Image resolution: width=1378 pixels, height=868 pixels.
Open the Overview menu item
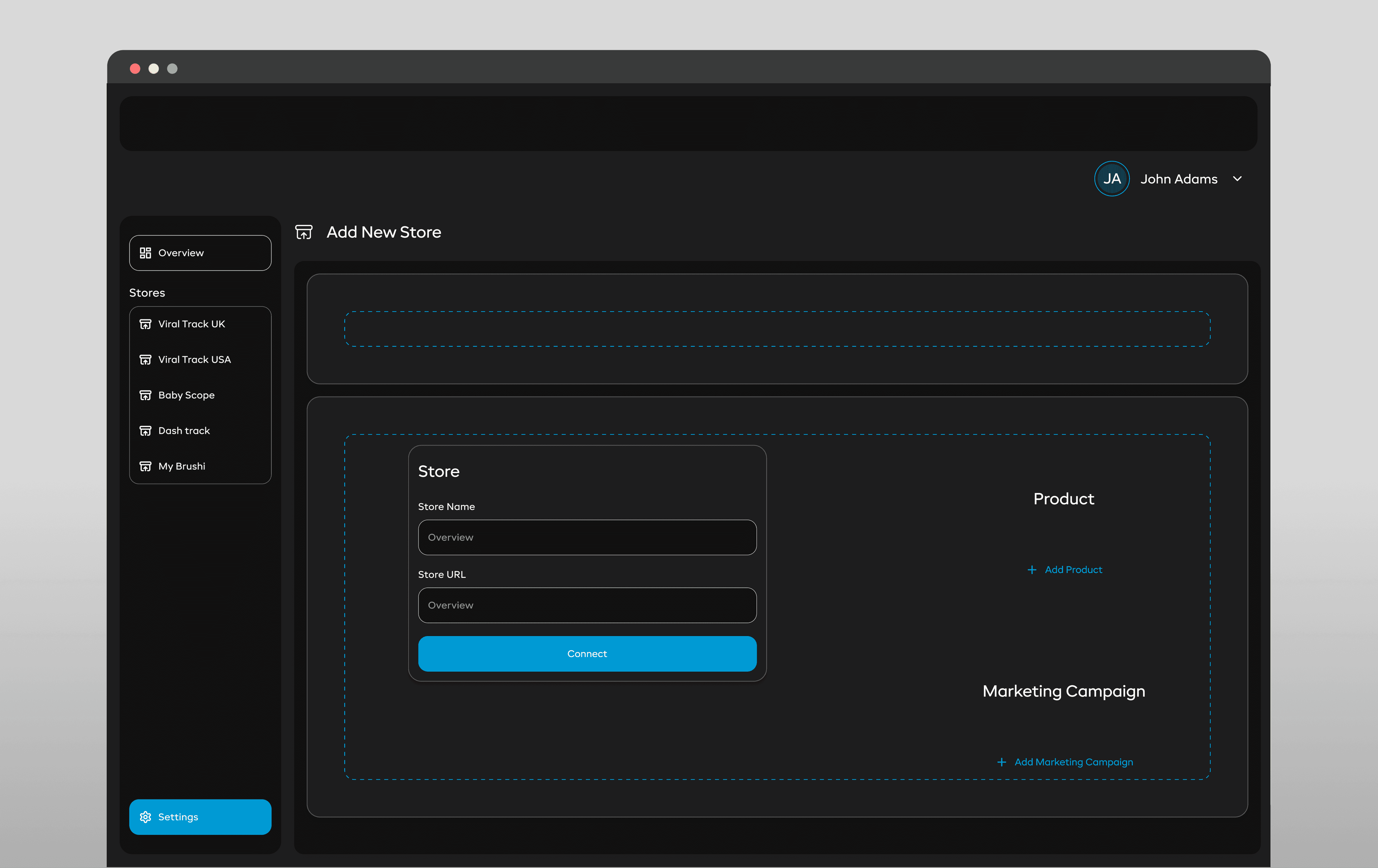pos(200,253)
